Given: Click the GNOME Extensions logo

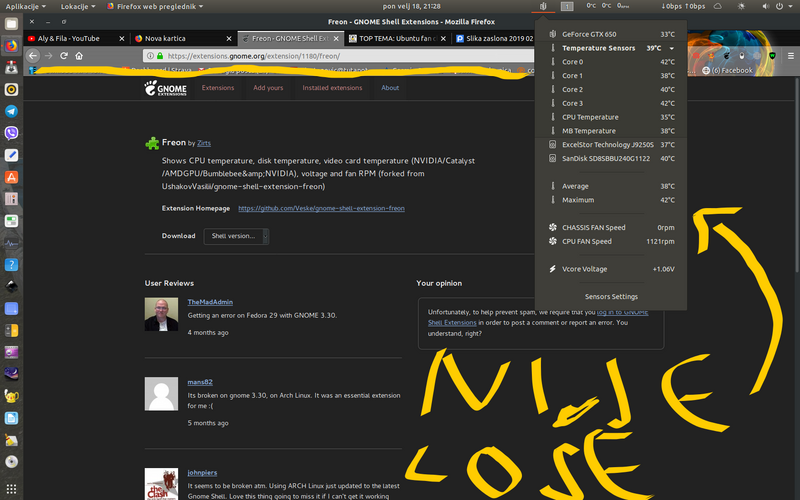Looking at the screenshot, I should [165, 88].
